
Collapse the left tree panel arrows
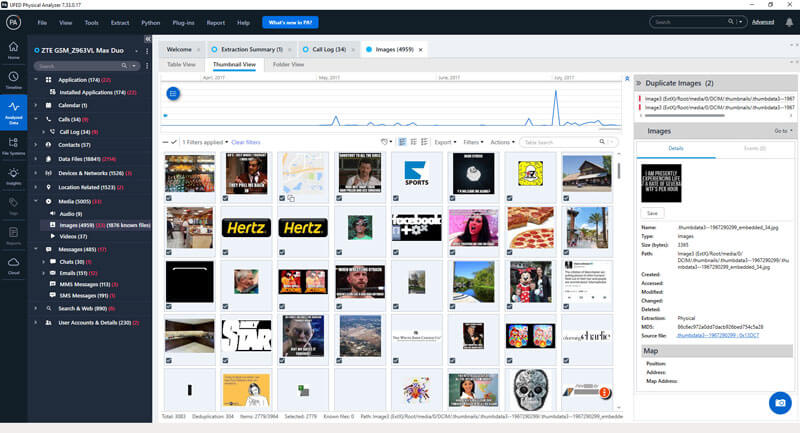pos(147,39)
